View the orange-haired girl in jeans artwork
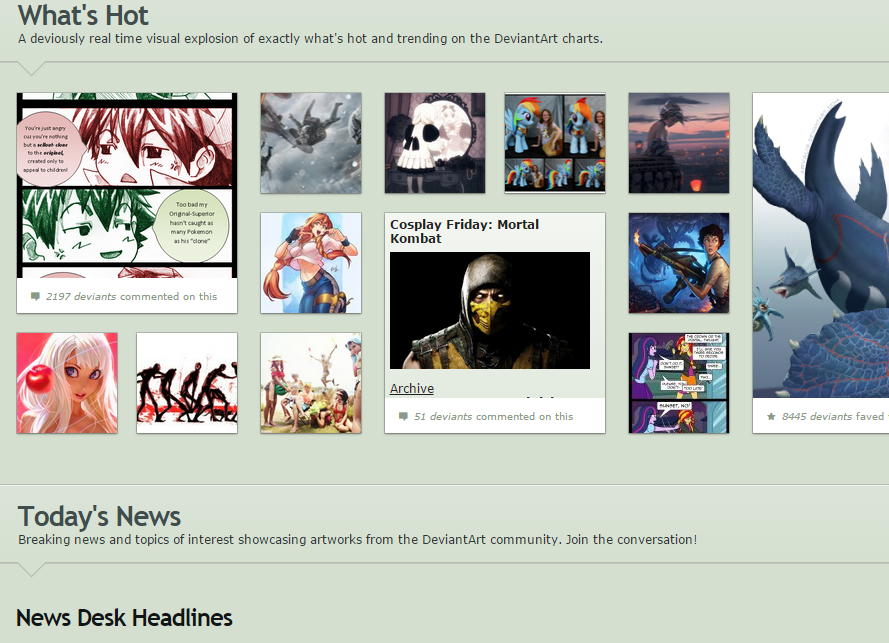 point(311,263)
